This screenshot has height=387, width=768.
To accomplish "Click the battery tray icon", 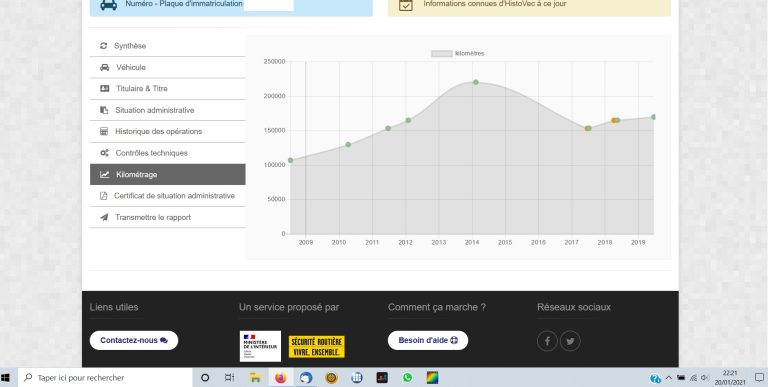I will pos(681,378).
